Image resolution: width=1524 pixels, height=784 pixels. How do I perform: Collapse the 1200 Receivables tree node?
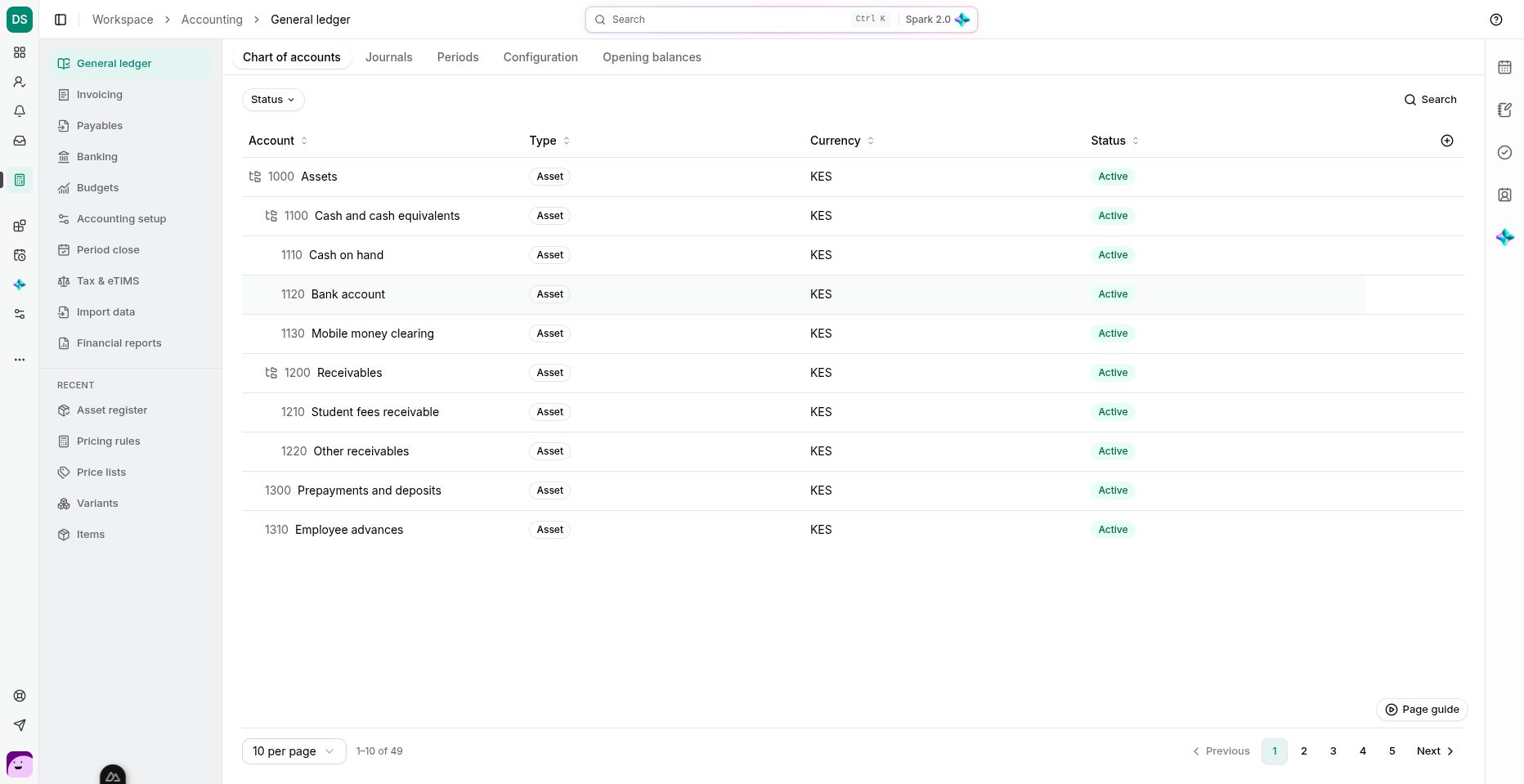point(271,373)
